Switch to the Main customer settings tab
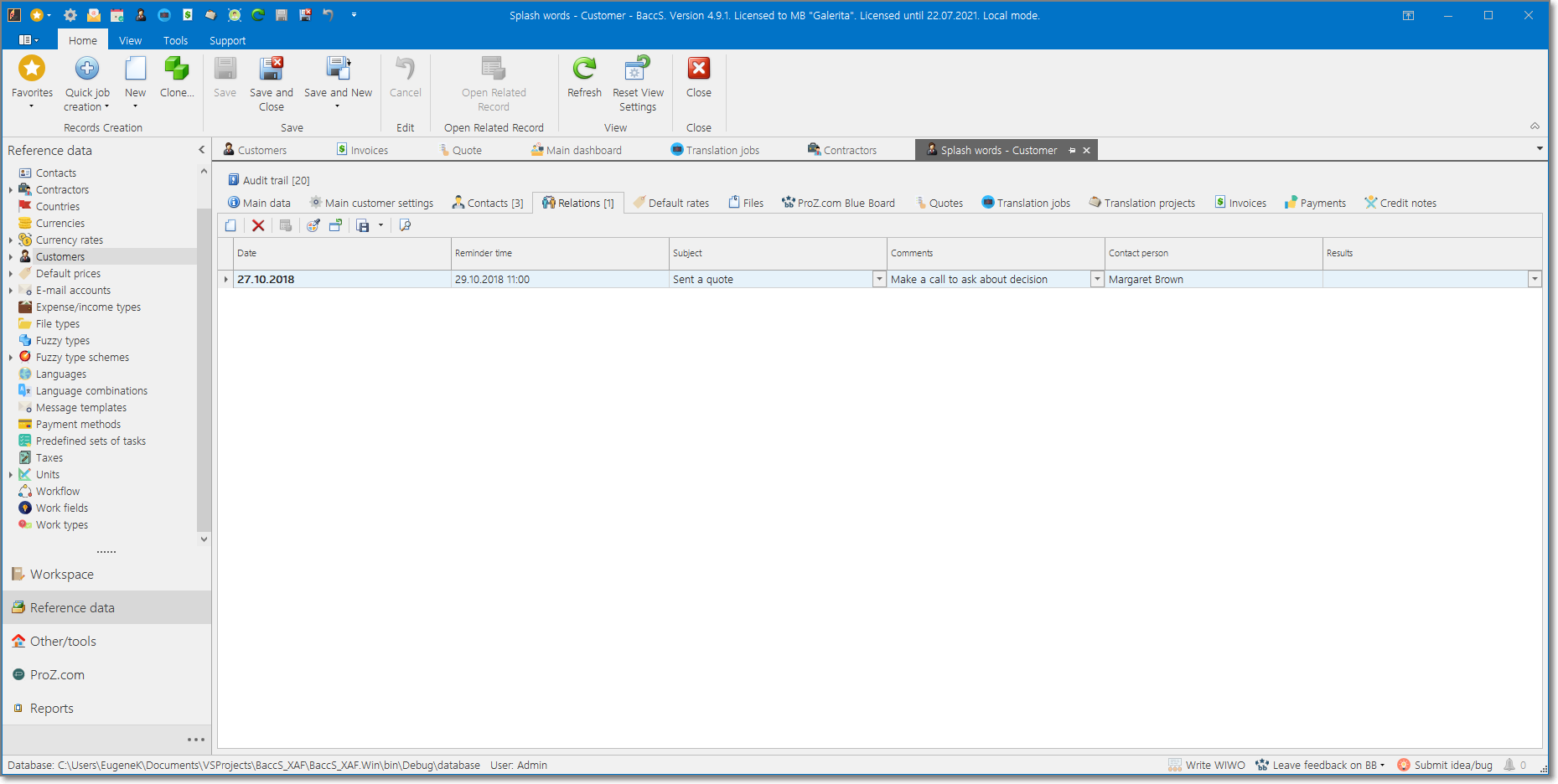Image resolution: width=1558 pixels, height=784 pixels. coord(371,203)
